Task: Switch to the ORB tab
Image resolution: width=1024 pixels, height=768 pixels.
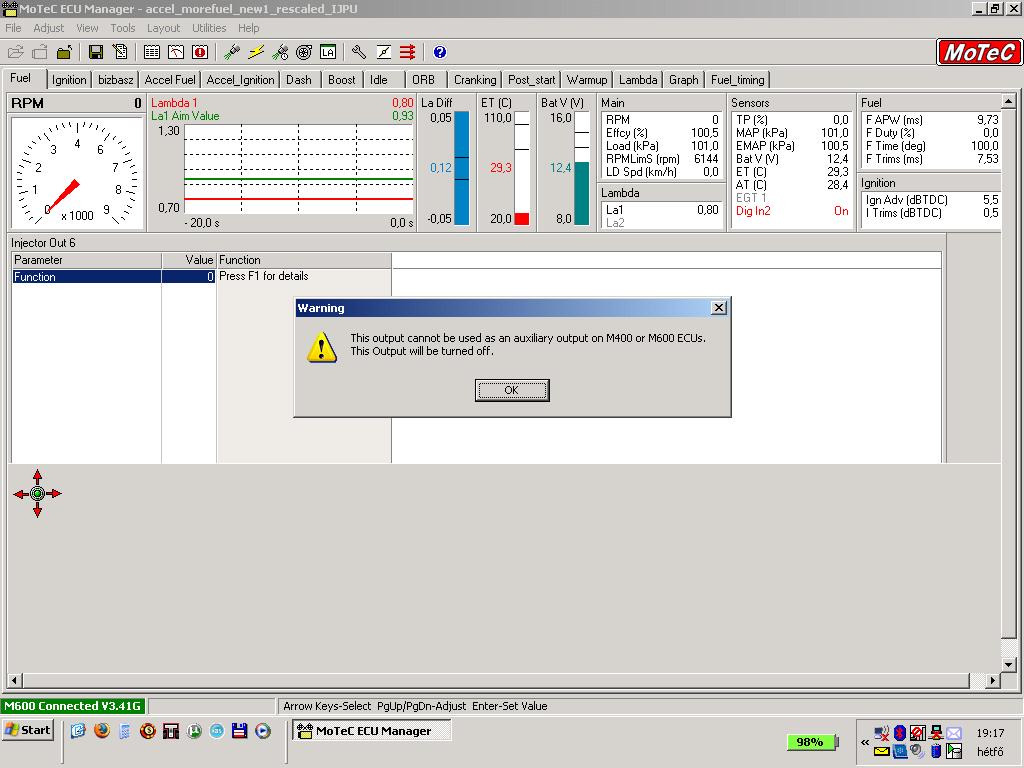Action: click(423, 80)
